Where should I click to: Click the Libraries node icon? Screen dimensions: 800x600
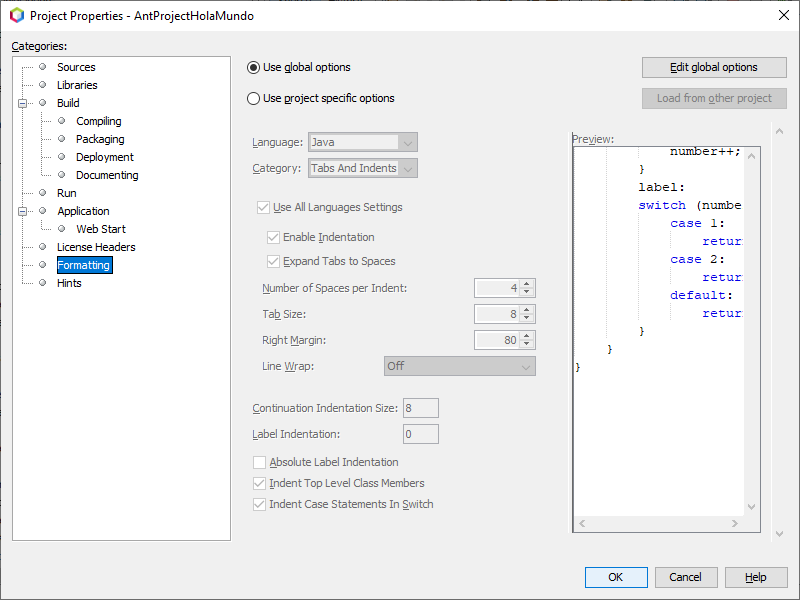[x=42, y=85]
